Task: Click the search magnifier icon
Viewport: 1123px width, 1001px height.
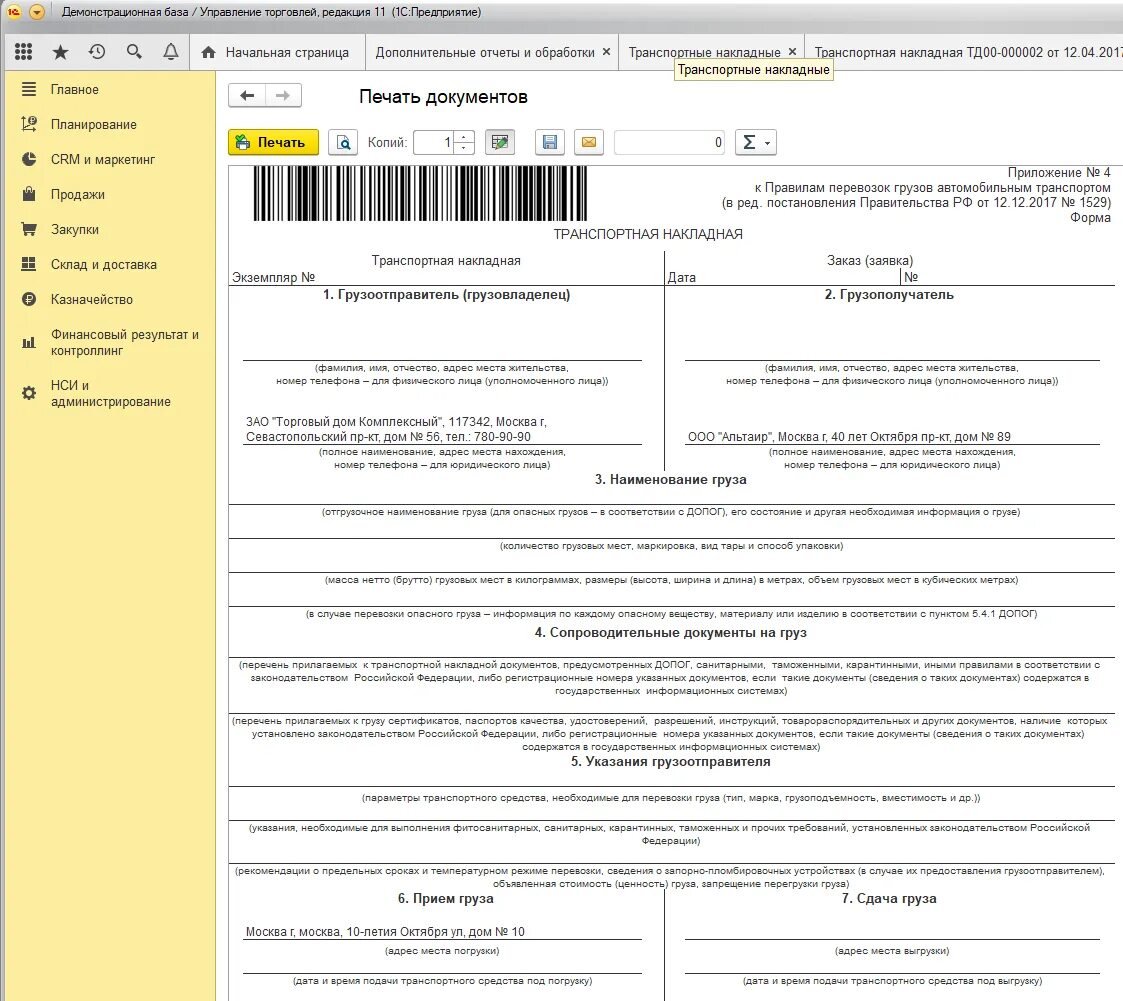Action: [x=134, y=52]
